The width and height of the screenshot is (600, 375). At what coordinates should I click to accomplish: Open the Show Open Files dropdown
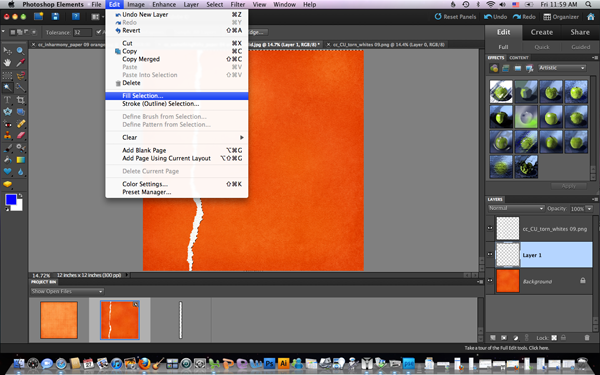pos(67,292)
